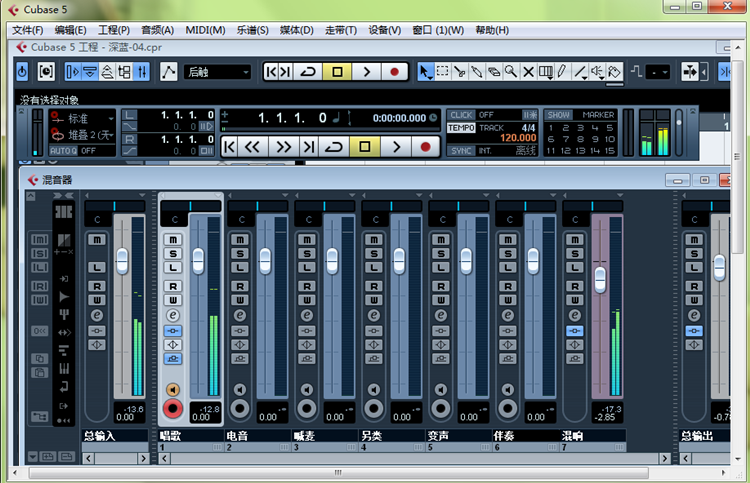Mute the 喊麦 channel

click(x=307, y=240)
